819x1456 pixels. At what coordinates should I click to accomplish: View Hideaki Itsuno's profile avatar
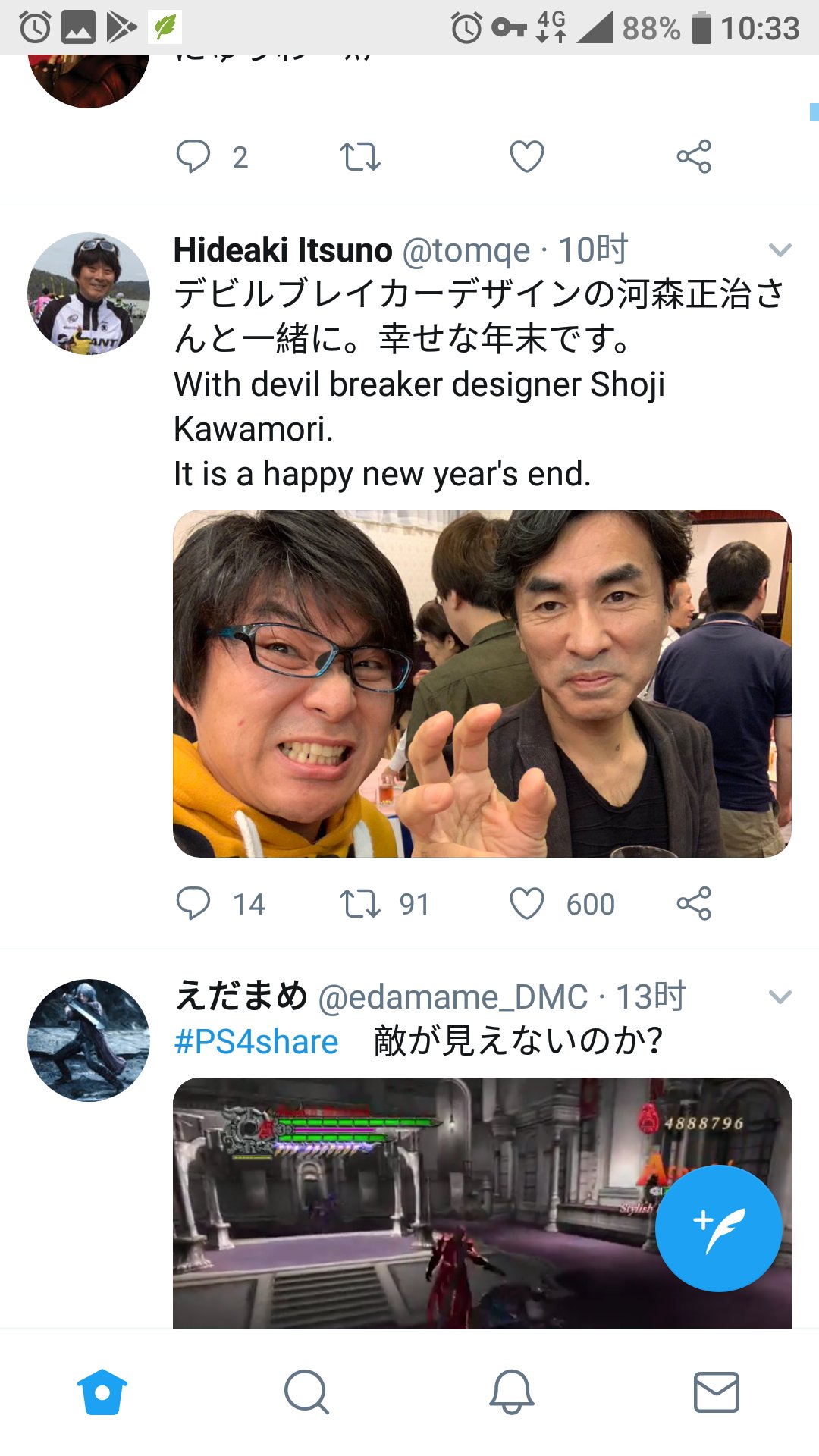coord(89,293)
